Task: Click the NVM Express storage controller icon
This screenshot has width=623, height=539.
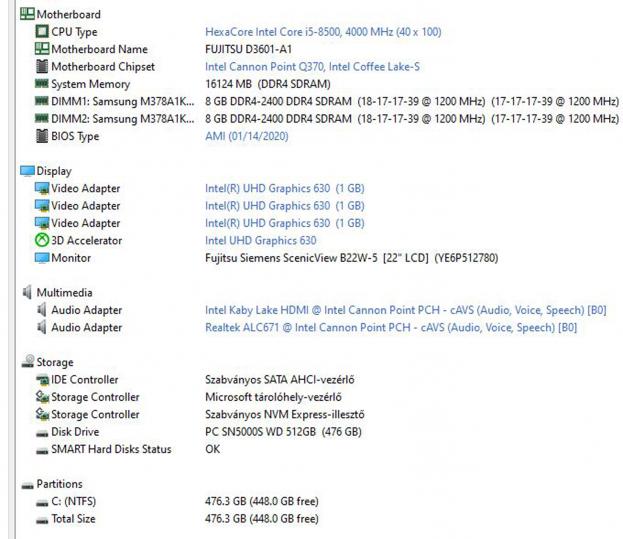Action: click(x=42, y=414)
